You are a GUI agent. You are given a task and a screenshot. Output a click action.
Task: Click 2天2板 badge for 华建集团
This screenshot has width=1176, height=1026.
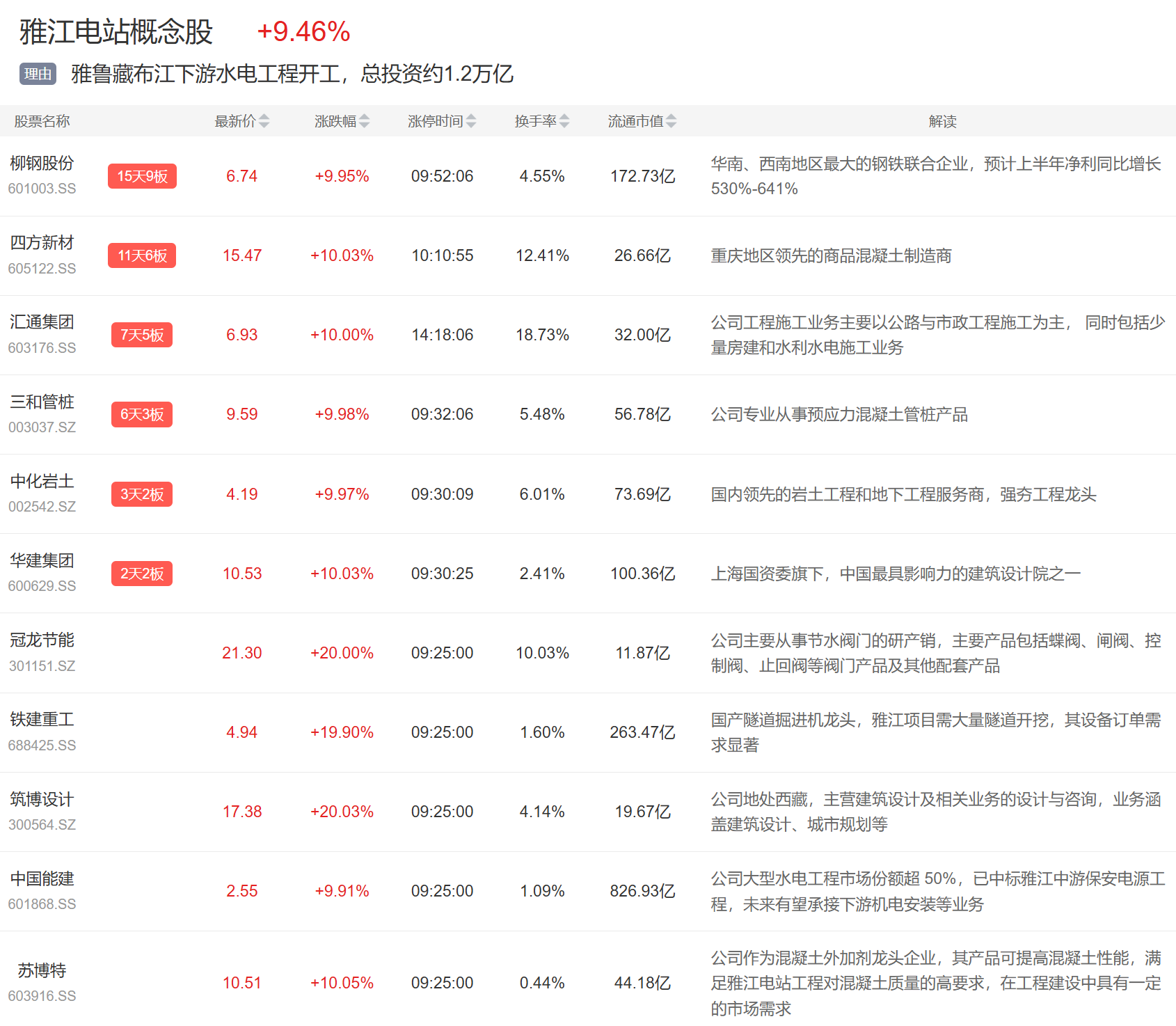click(x=142, y=574)
